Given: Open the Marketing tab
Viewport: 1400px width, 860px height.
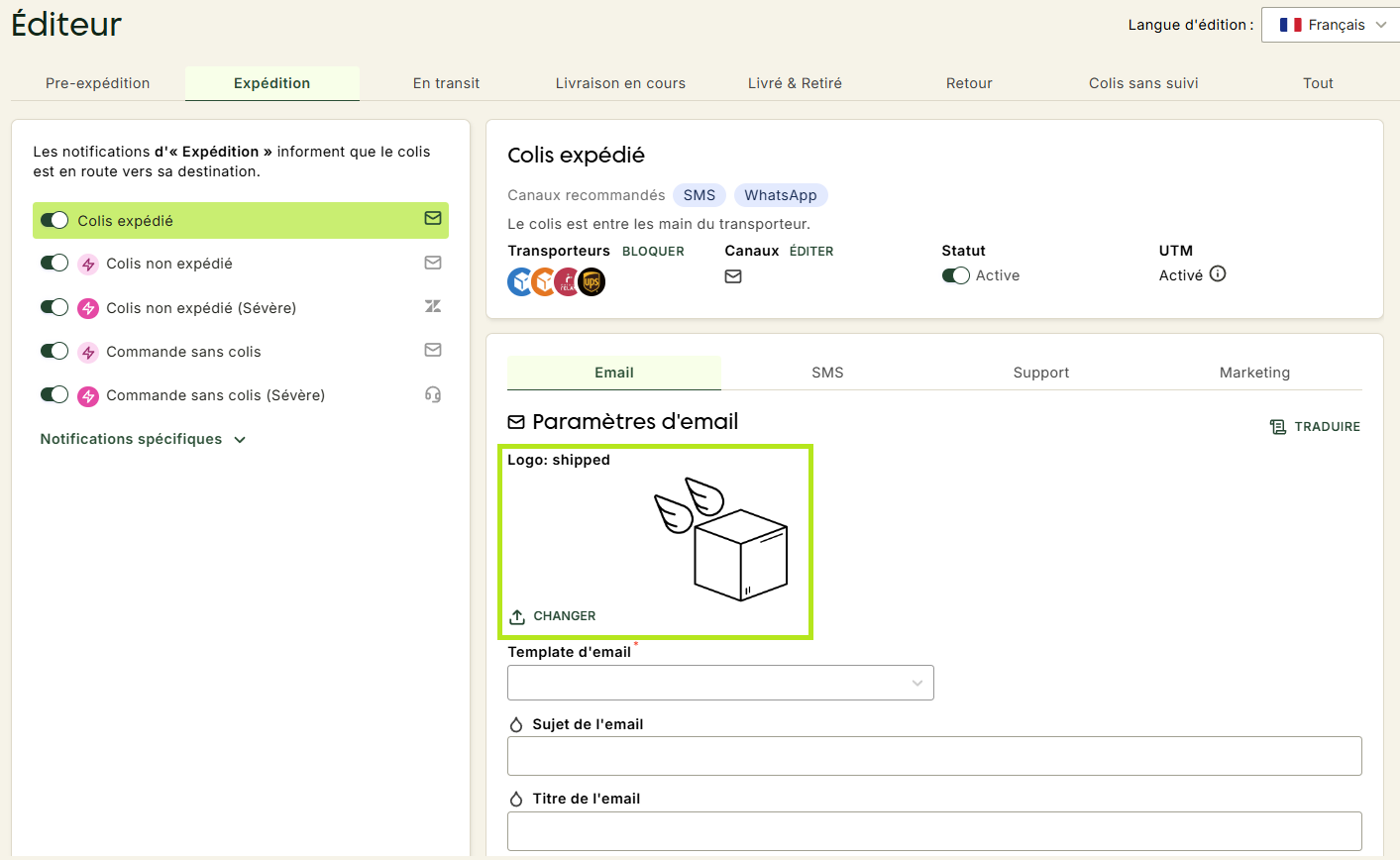Looking at the screenshot, I should click(1254, 373).
